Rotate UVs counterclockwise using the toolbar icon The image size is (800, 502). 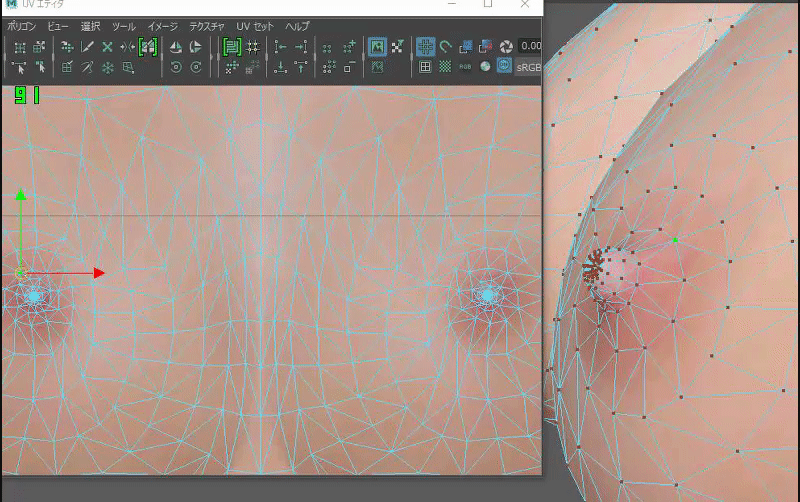pyautogui.click(x=176, y=68)
